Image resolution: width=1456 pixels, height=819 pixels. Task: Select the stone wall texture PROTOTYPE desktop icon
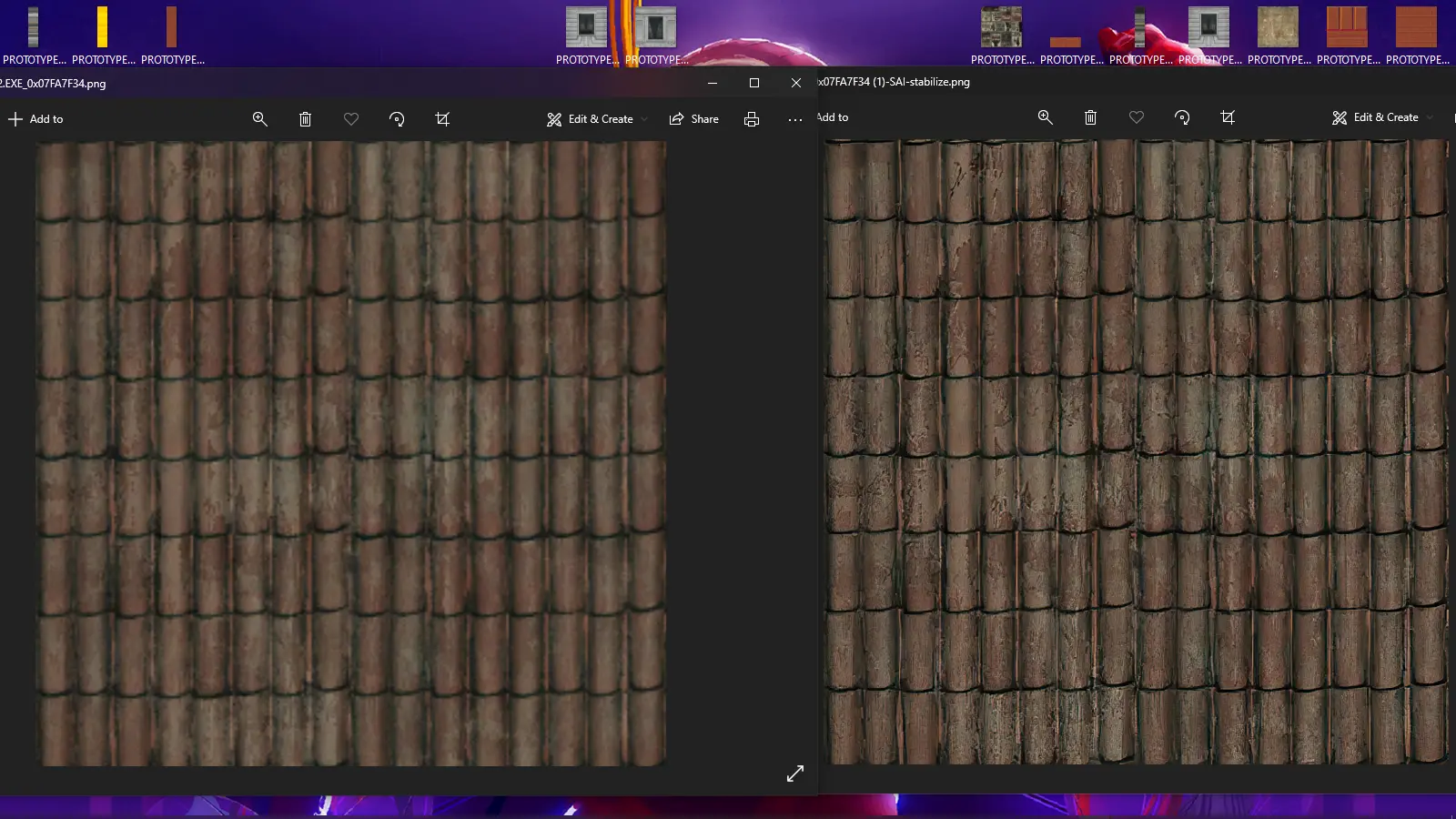1002,35
